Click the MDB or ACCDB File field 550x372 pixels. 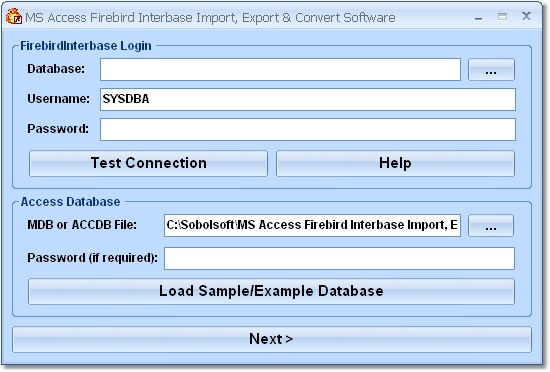(x=312, y=225)
